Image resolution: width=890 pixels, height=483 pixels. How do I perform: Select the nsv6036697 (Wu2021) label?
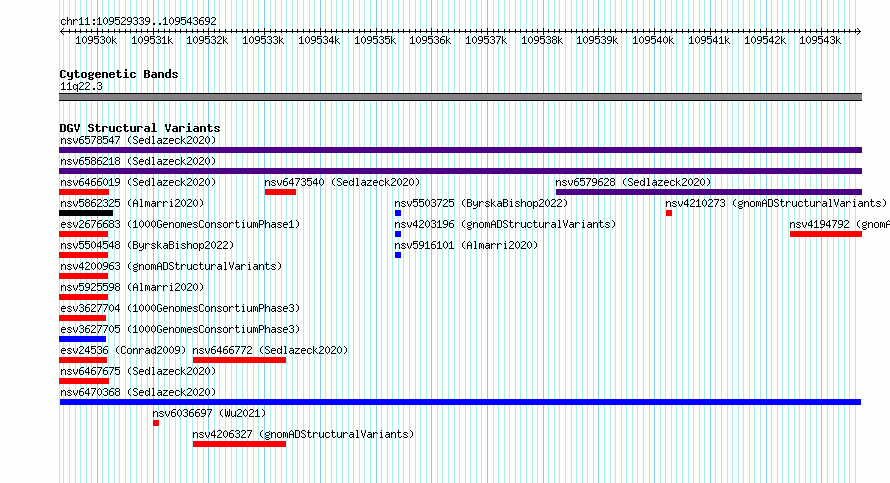click(209, 413)
